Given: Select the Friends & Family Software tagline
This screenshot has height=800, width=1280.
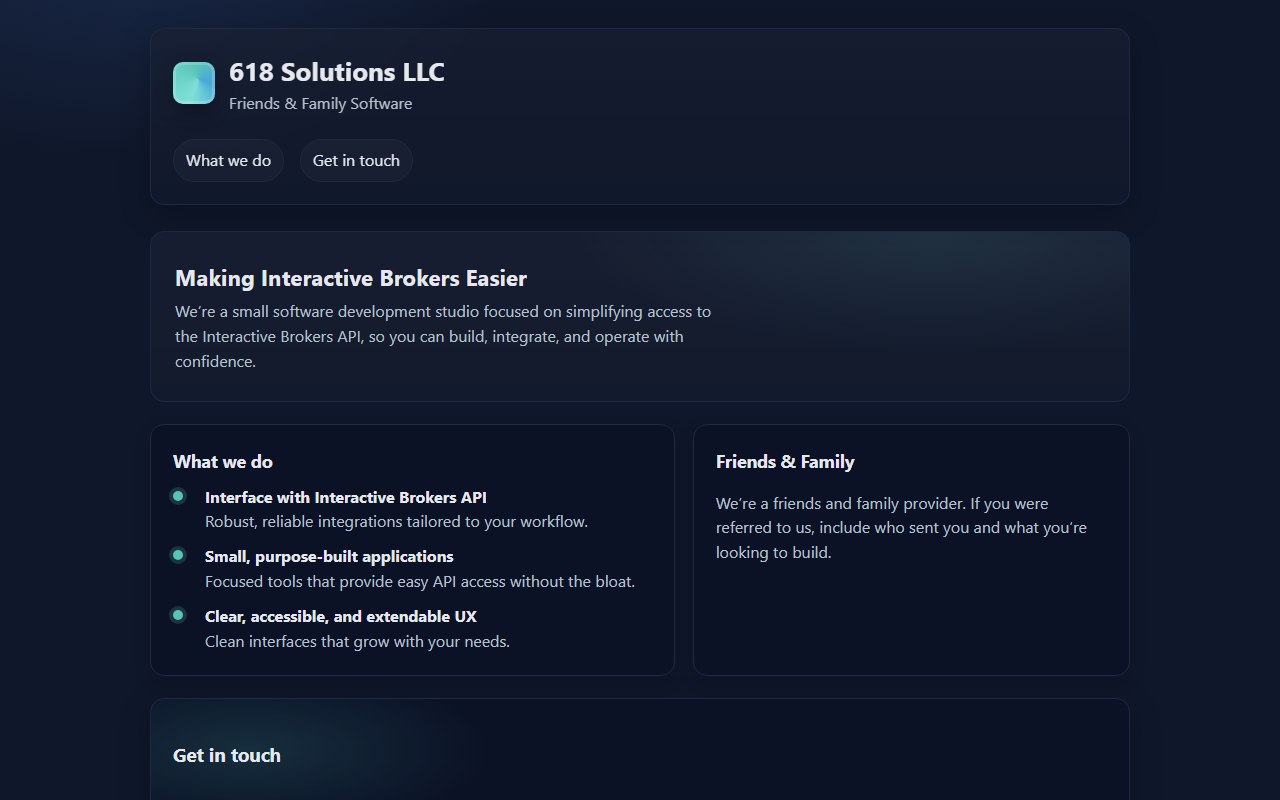Looking at the screenshot, I should point(320,104).
